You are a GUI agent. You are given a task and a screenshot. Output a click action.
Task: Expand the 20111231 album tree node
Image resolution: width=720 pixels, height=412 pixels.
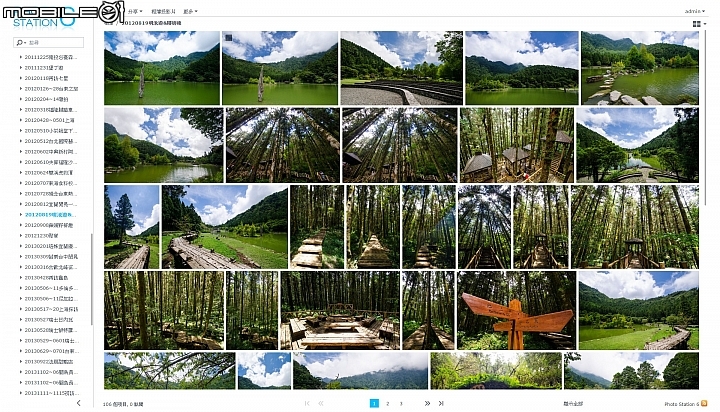[21, 68]
